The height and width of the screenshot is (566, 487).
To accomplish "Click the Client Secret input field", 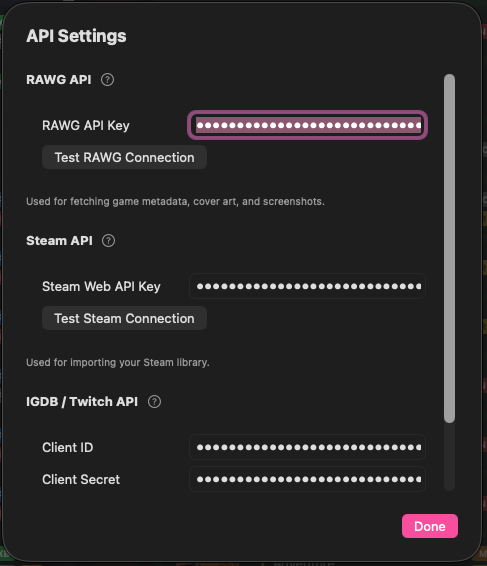I will 308,479.
